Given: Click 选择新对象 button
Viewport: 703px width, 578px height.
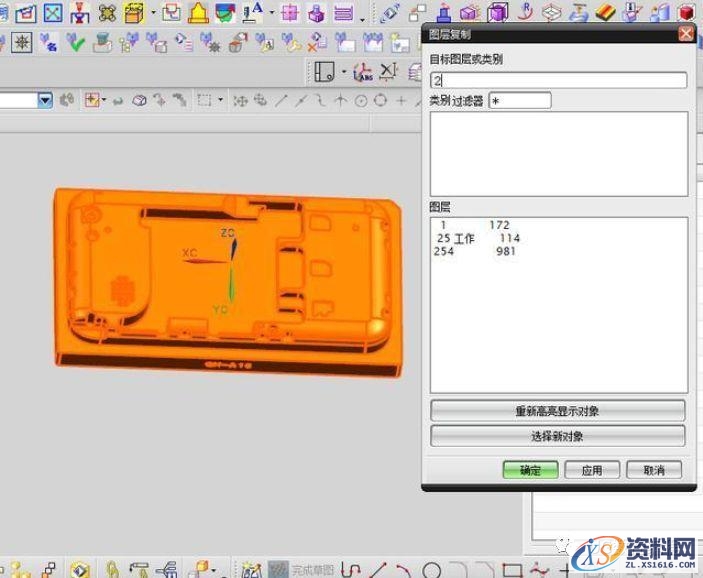Looking at the screenshot, I should click(x=557, y=436).
